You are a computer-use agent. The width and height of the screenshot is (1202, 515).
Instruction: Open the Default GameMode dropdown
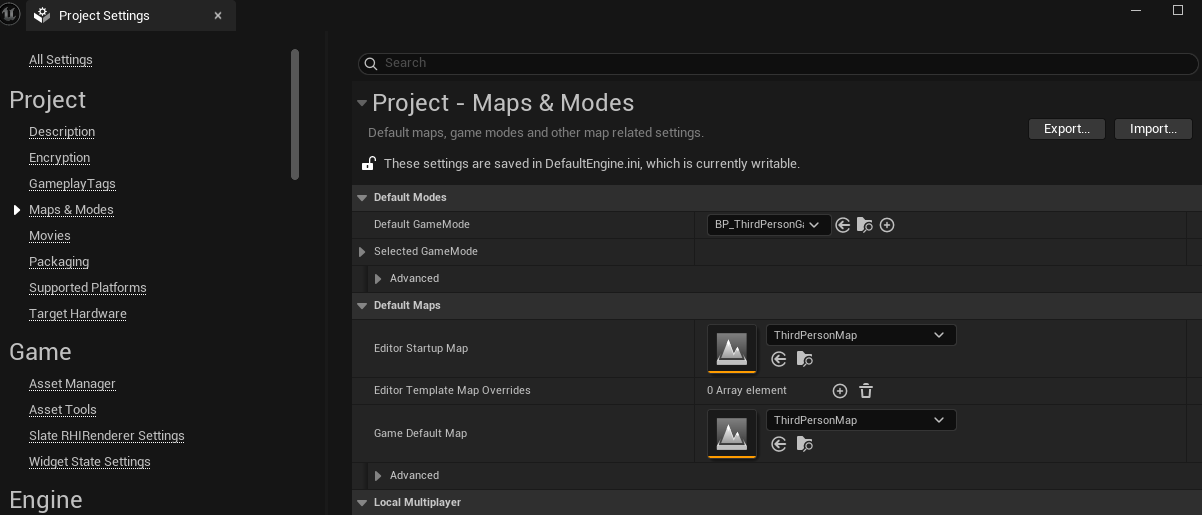768,225
